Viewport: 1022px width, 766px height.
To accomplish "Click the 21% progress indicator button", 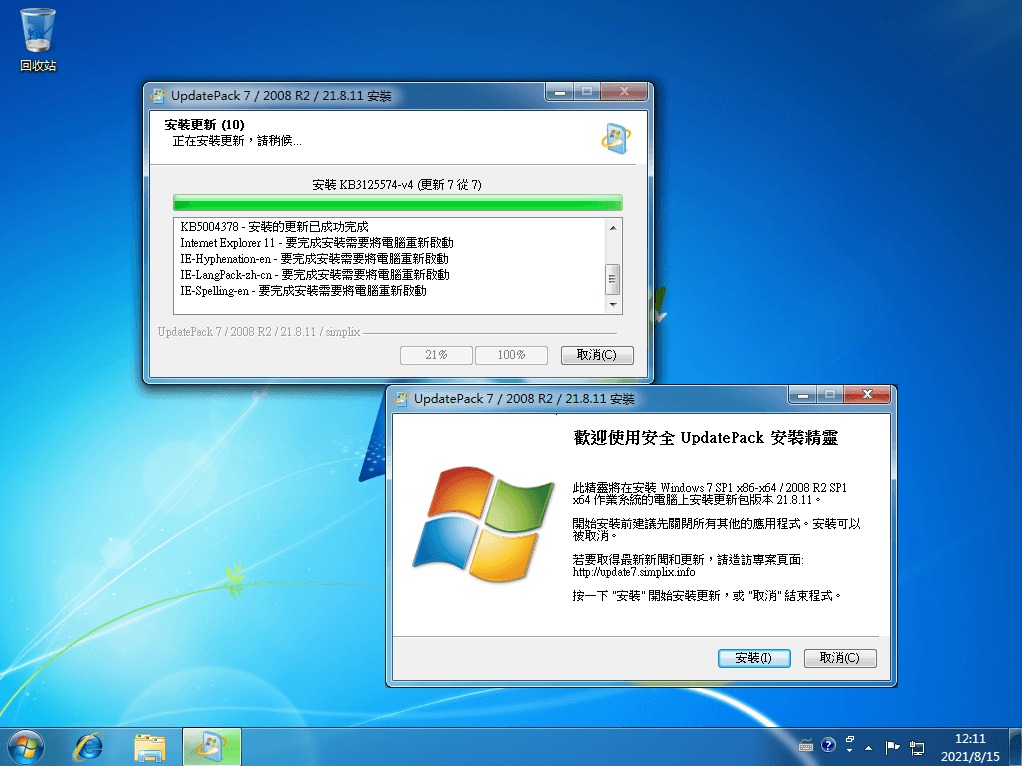I will [x=436, y=355].
